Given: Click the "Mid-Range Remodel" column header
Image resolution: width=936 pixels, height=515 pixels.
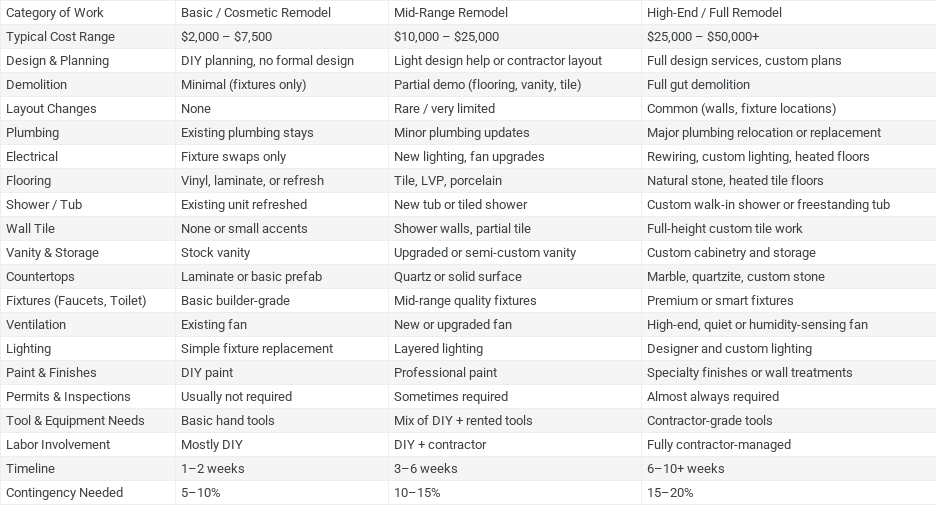Looking at the screenshot, I should (450, 13).
